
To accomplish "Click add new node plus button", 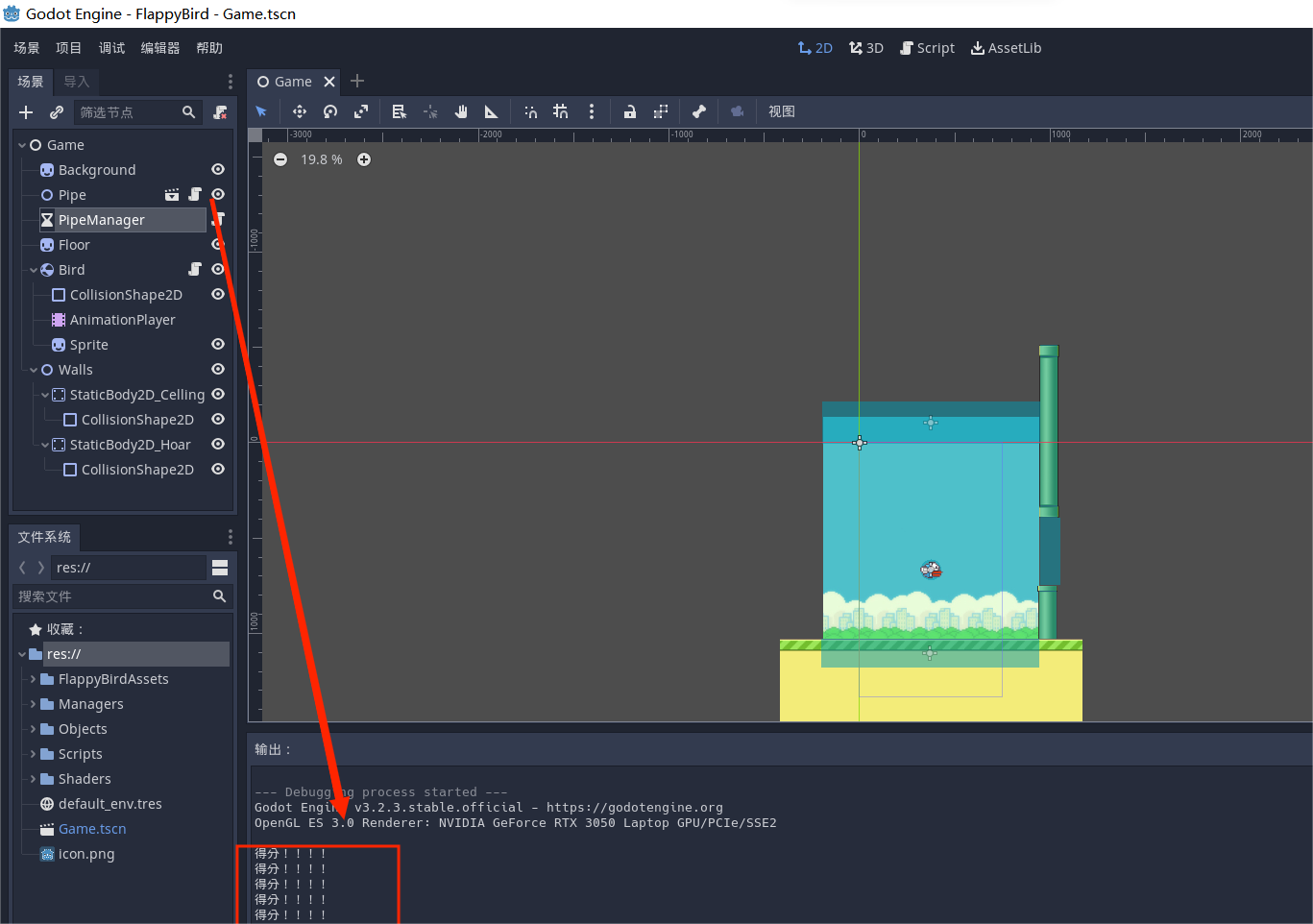I will tap(26, 112).
